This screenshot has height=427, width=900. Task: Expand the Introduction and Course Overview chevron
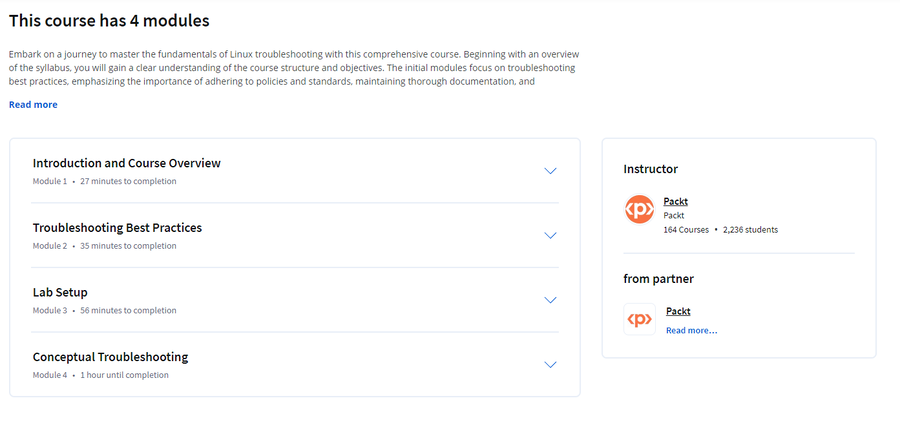coord(550,171)
